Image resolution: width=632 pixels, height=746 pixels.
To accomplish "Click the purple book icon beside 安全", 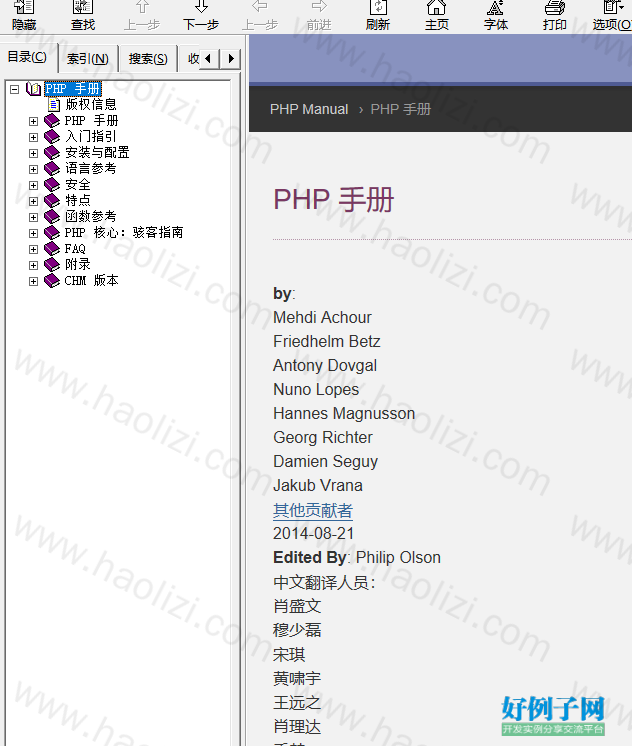I will coord(51,185).
